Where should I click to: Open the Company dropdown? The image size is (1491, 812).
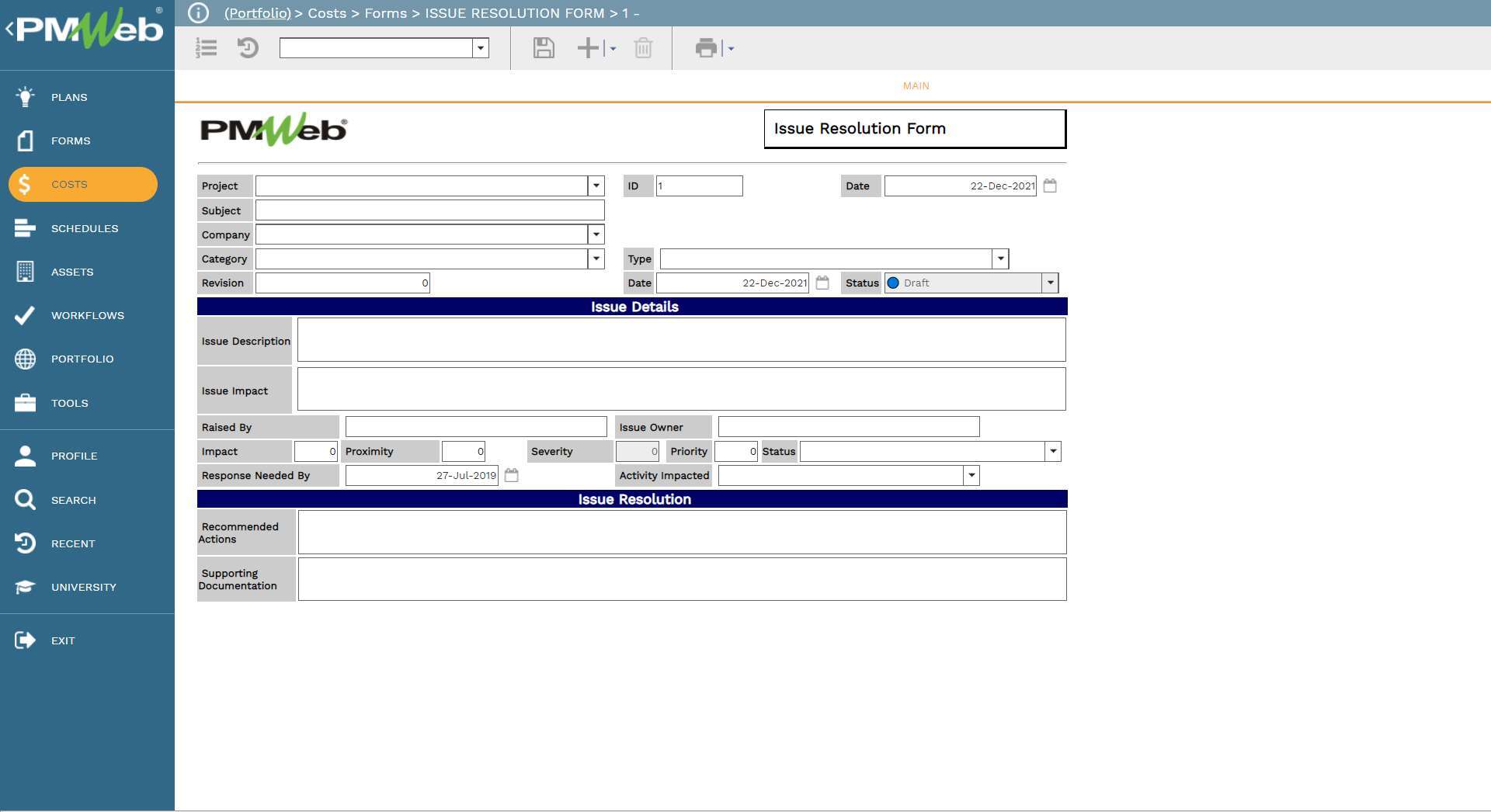596,234
